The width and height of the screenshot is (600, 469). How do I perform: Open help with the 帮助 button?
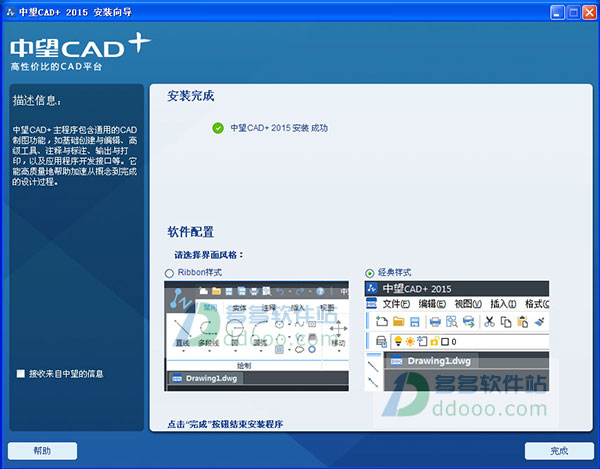point(42,451)
